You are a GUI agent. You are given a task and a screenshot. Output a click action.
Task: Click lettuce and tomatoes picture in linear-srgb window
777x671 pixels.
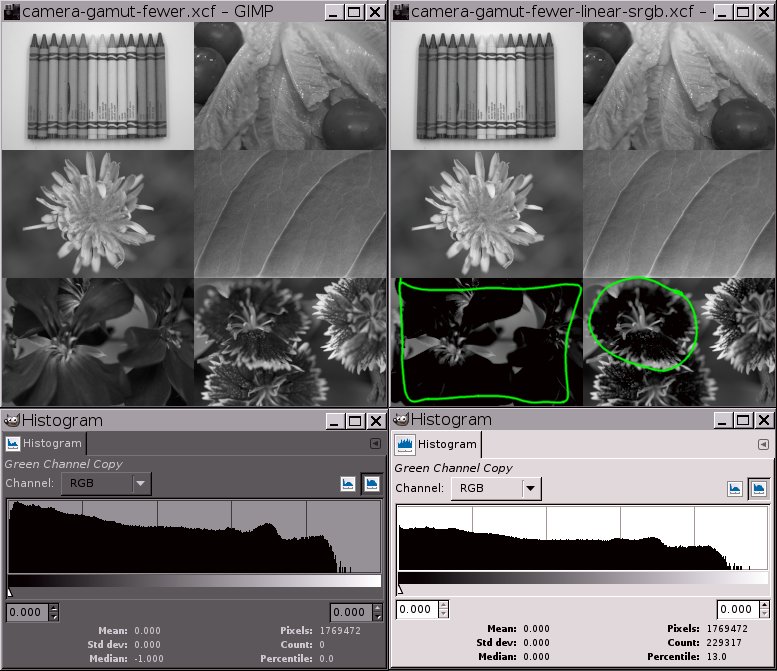[679, 86]
